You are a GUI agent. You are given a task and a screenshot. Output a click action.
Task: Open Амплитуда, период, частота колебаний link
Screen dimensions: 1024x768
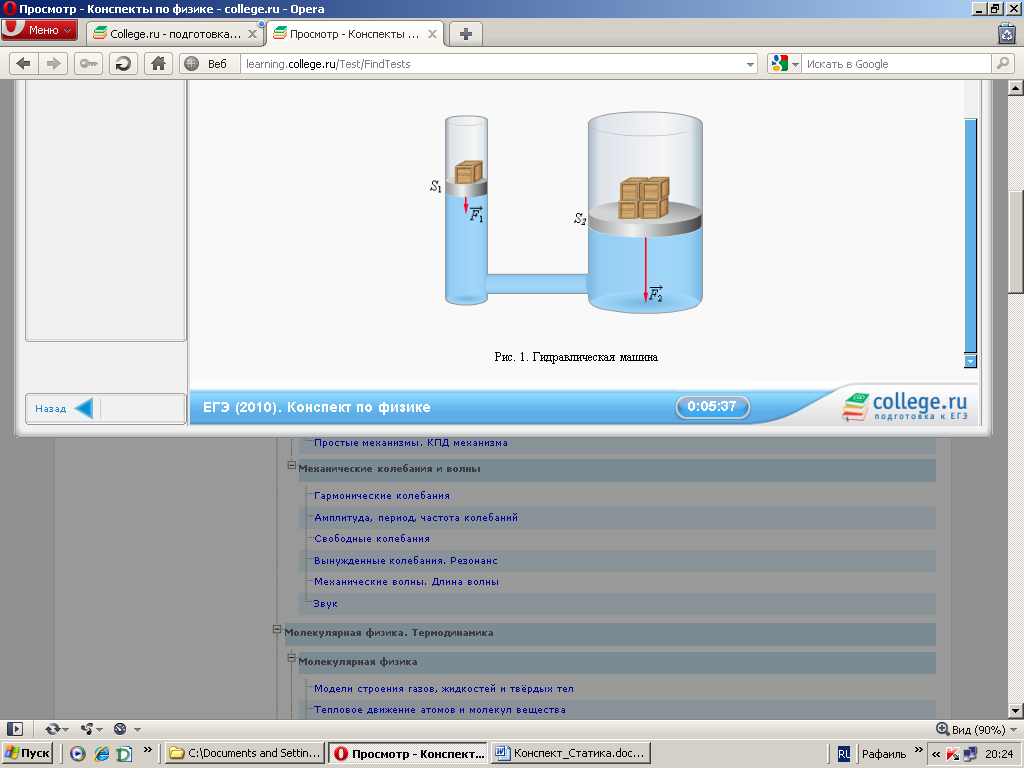pyautogui.click(x=416, y=517)
